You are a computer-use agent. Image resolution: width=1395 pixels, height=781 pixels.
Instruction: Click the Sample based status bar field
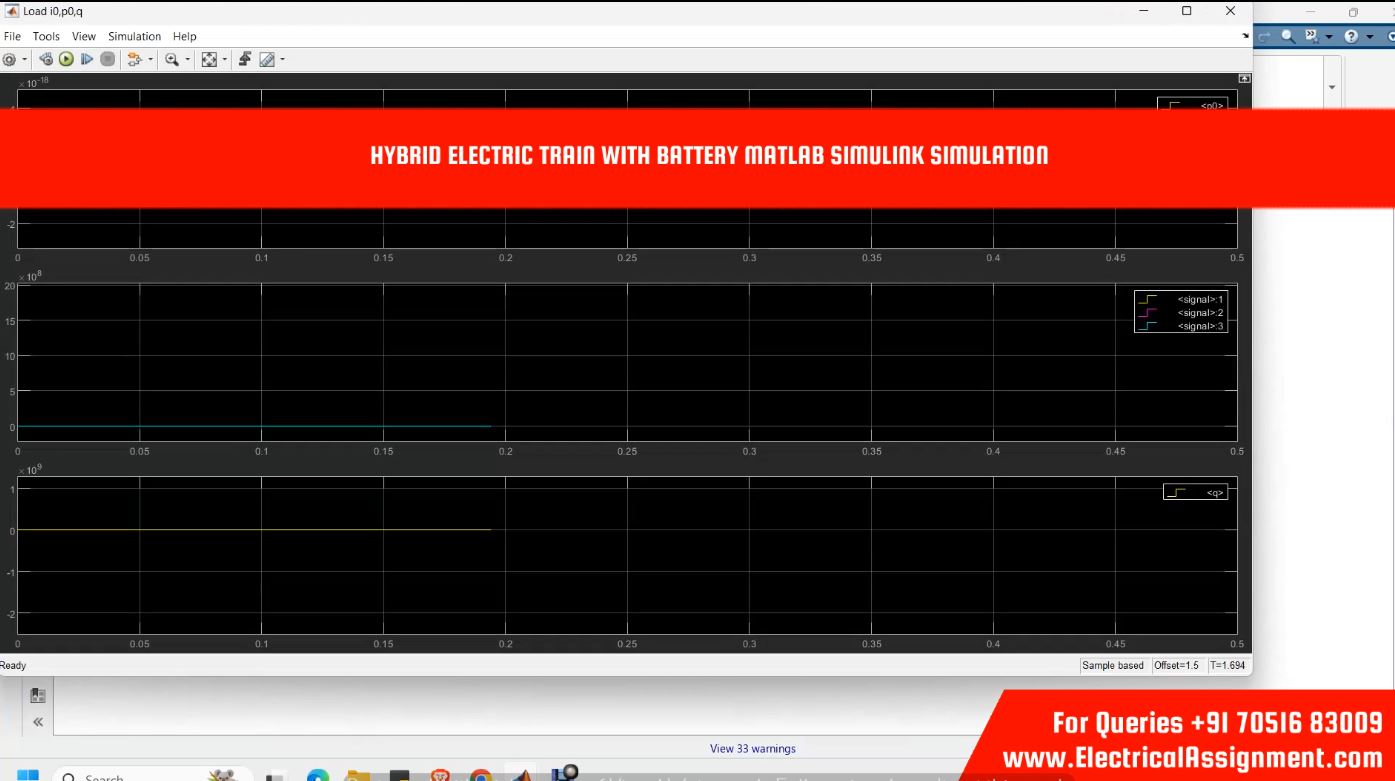(x=1113, y=666)
